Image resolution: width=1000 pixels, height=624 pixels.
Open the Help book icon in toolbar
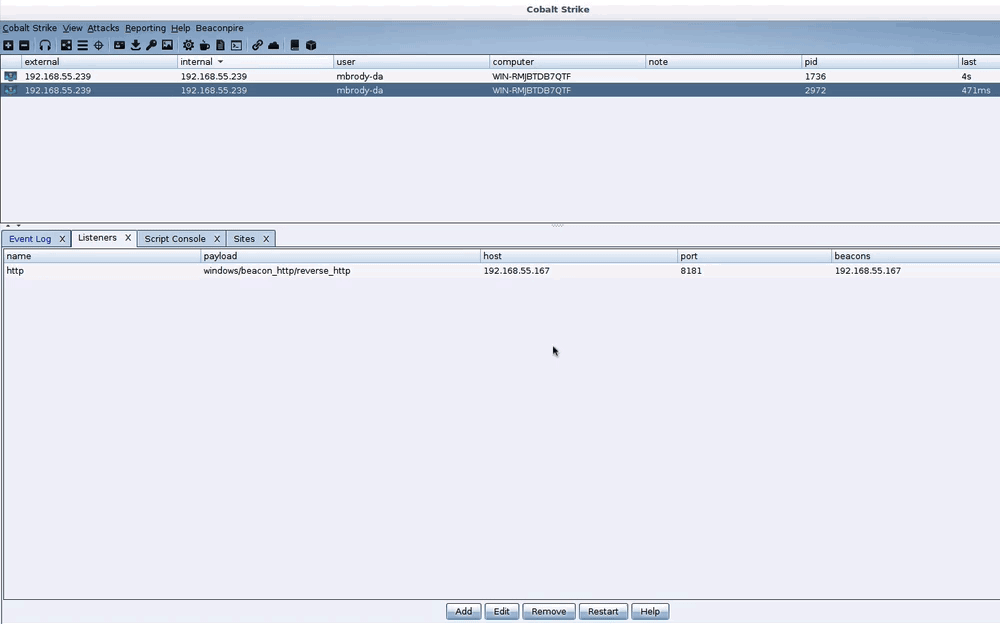pos(295,45)
